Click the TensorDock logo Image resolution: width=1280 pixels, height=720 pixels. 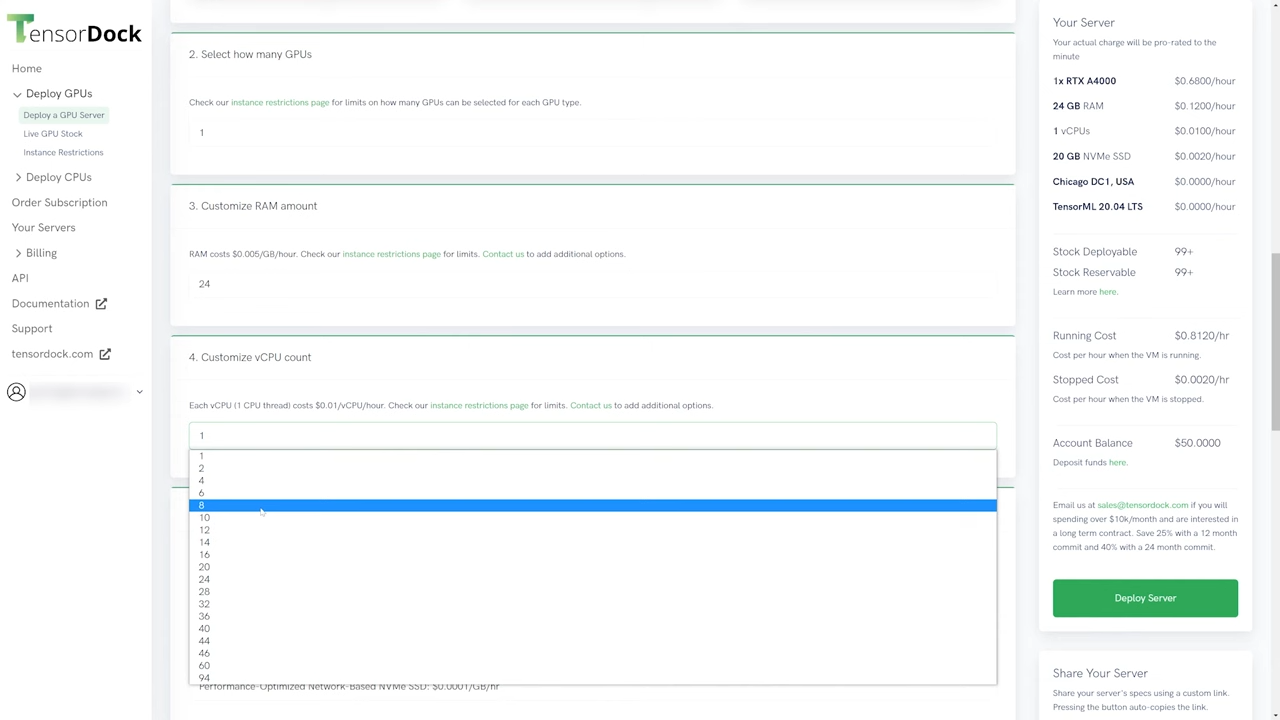coord(74,31)
